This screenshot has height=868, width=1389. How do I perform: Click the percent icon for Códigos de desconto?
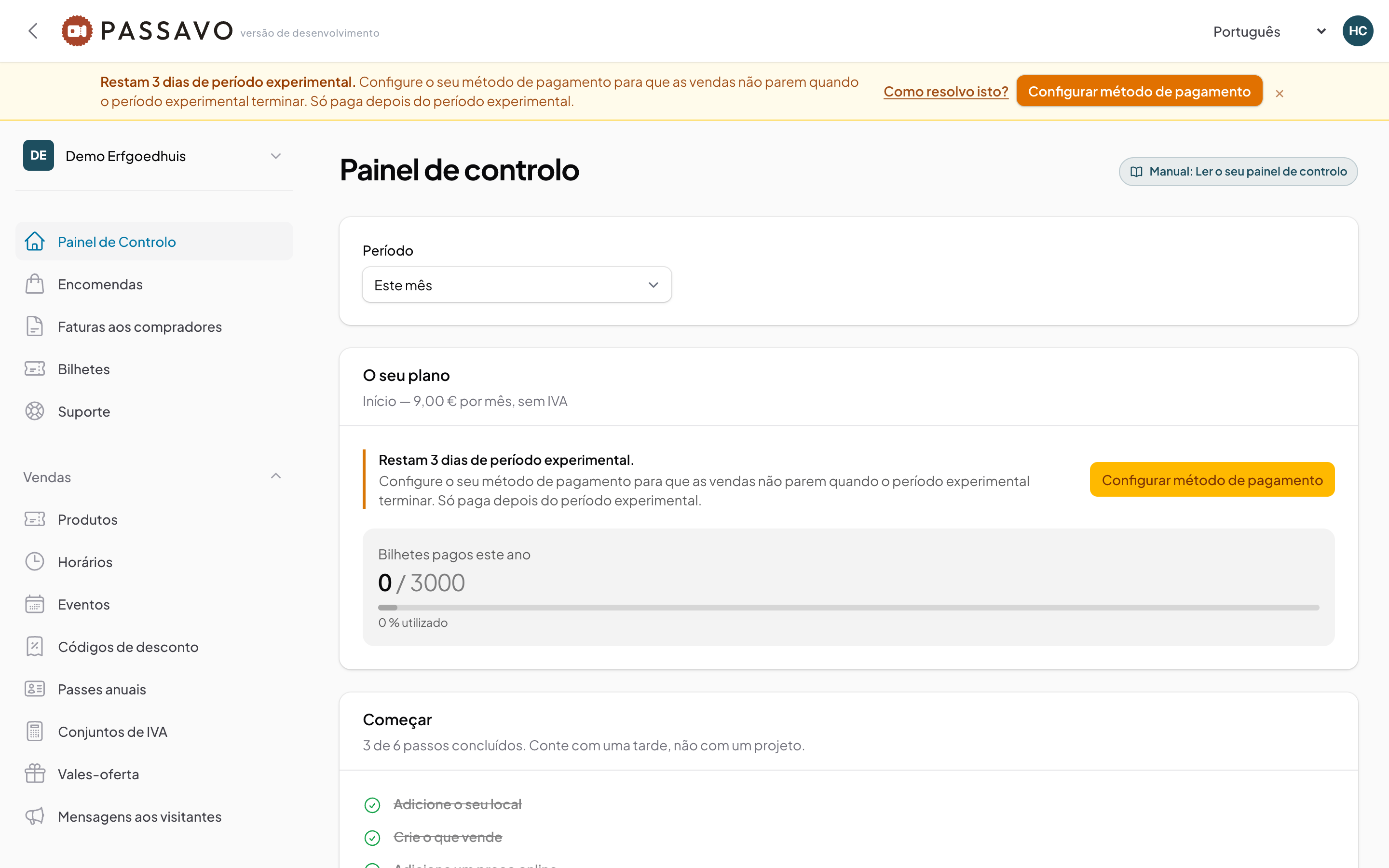pos(34,646)
